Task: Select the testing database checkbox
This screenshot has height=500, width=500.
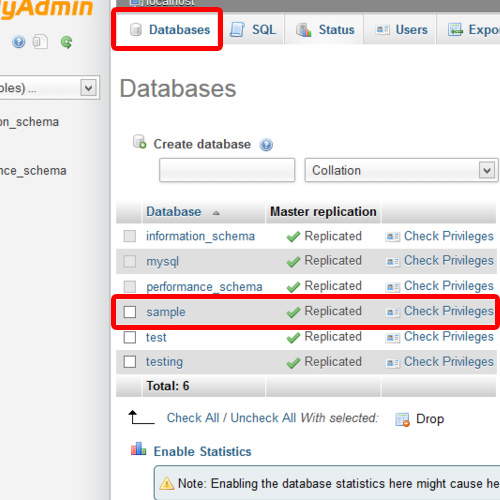Action: 130,362
